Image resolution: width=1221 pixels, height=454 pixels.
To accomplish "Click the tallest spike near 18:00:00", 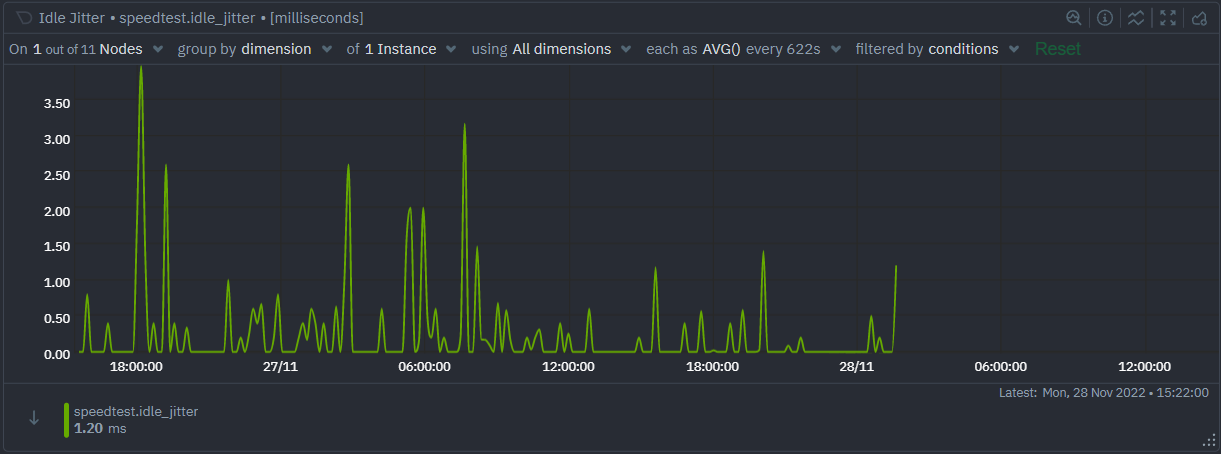I will pyautogui.click(x=141, y=70).
